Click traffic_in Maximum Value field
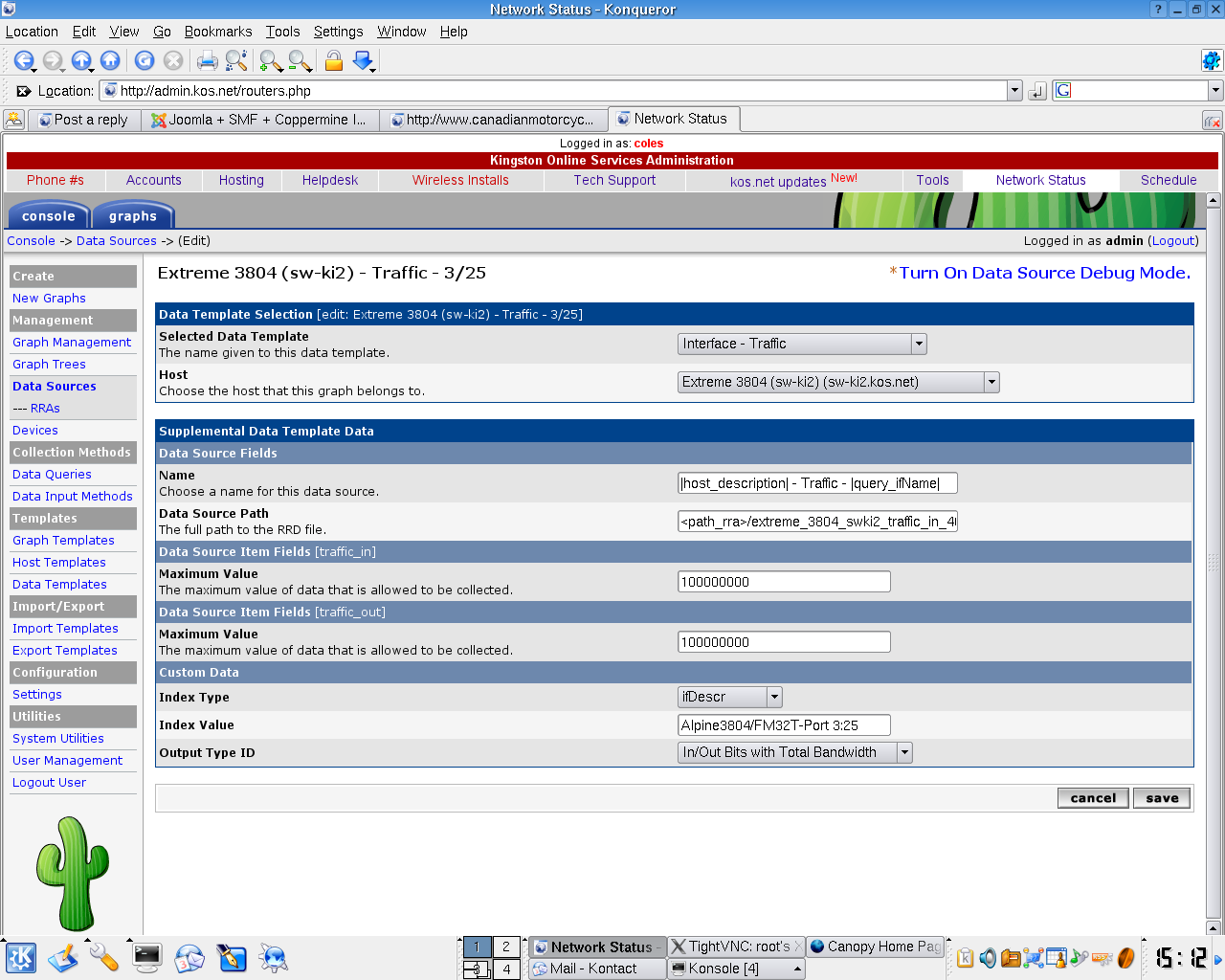The height and width of the screenshot is (980, 1225). click(x=784, y=582)
